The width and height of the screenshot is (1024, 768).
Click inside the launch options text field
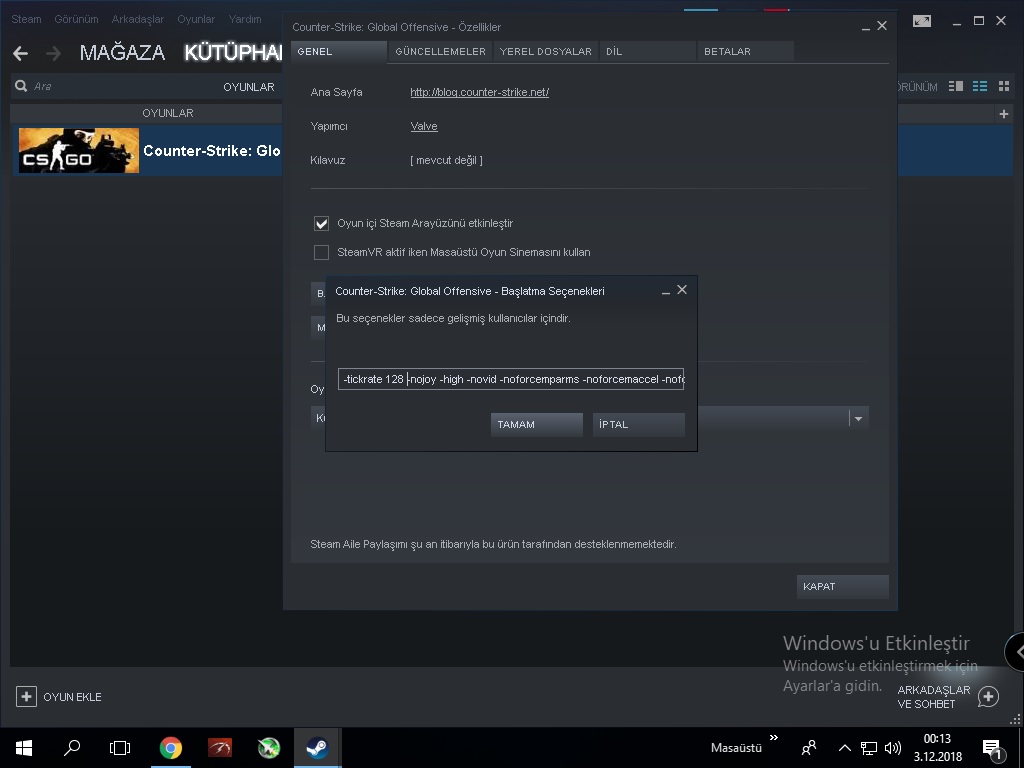point(511,379)
